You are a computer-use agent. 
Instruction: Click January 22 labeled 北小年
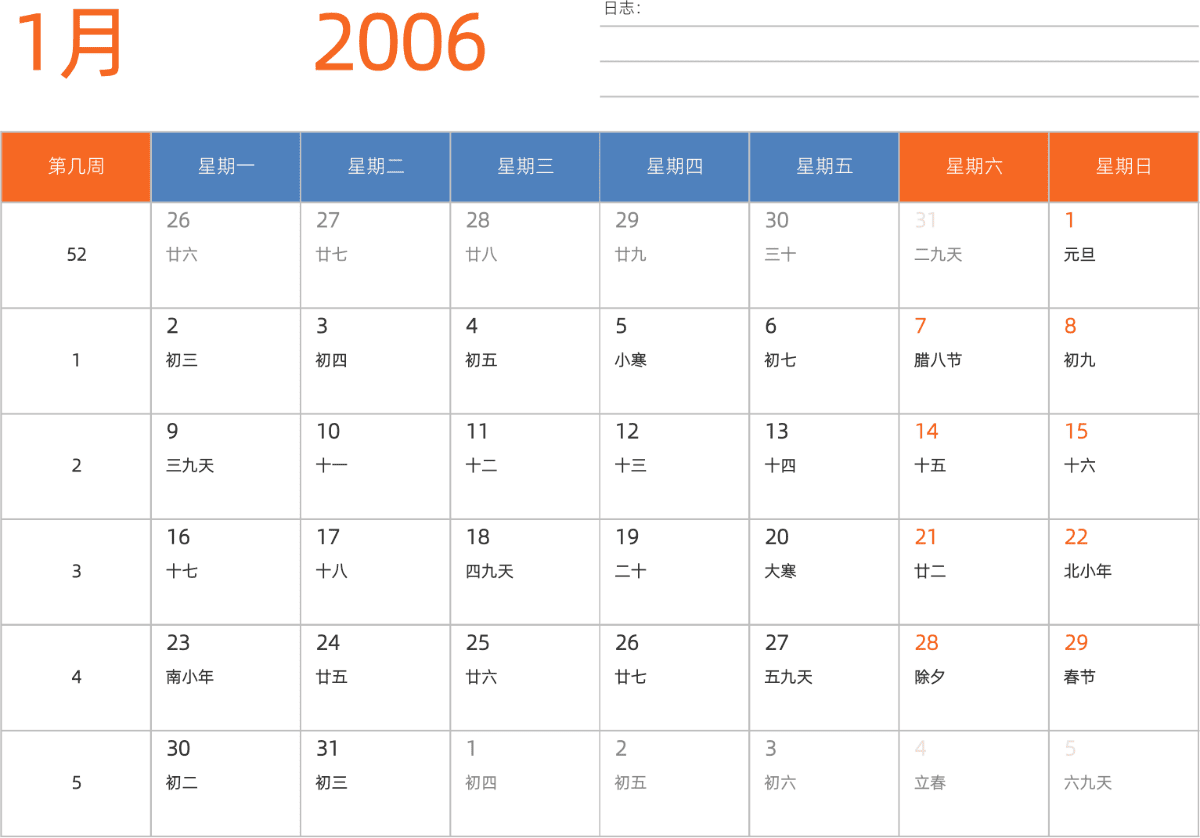pos(1124,572)
